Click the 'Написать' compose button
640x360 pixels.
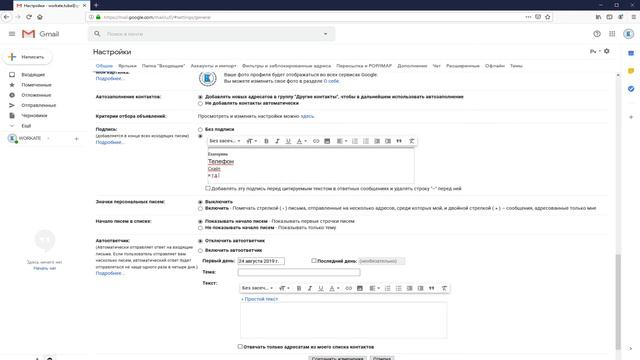28,57
